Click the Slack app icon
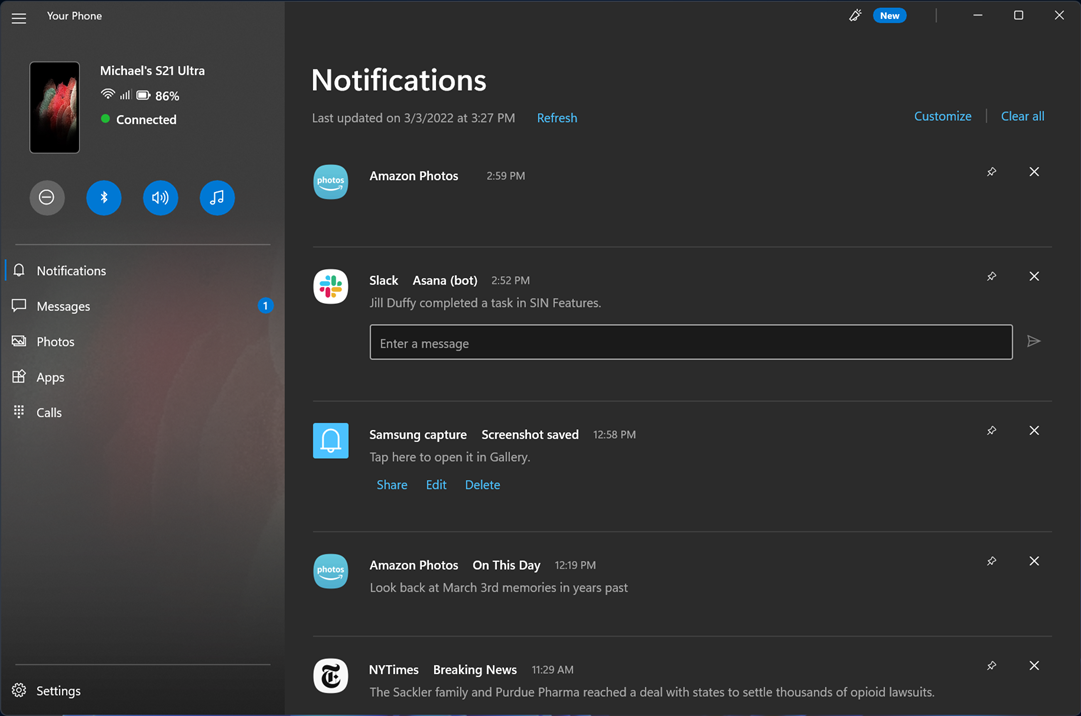Image resolution: width=1081 pixels, height=716 pixels. (x=331, y=287)
